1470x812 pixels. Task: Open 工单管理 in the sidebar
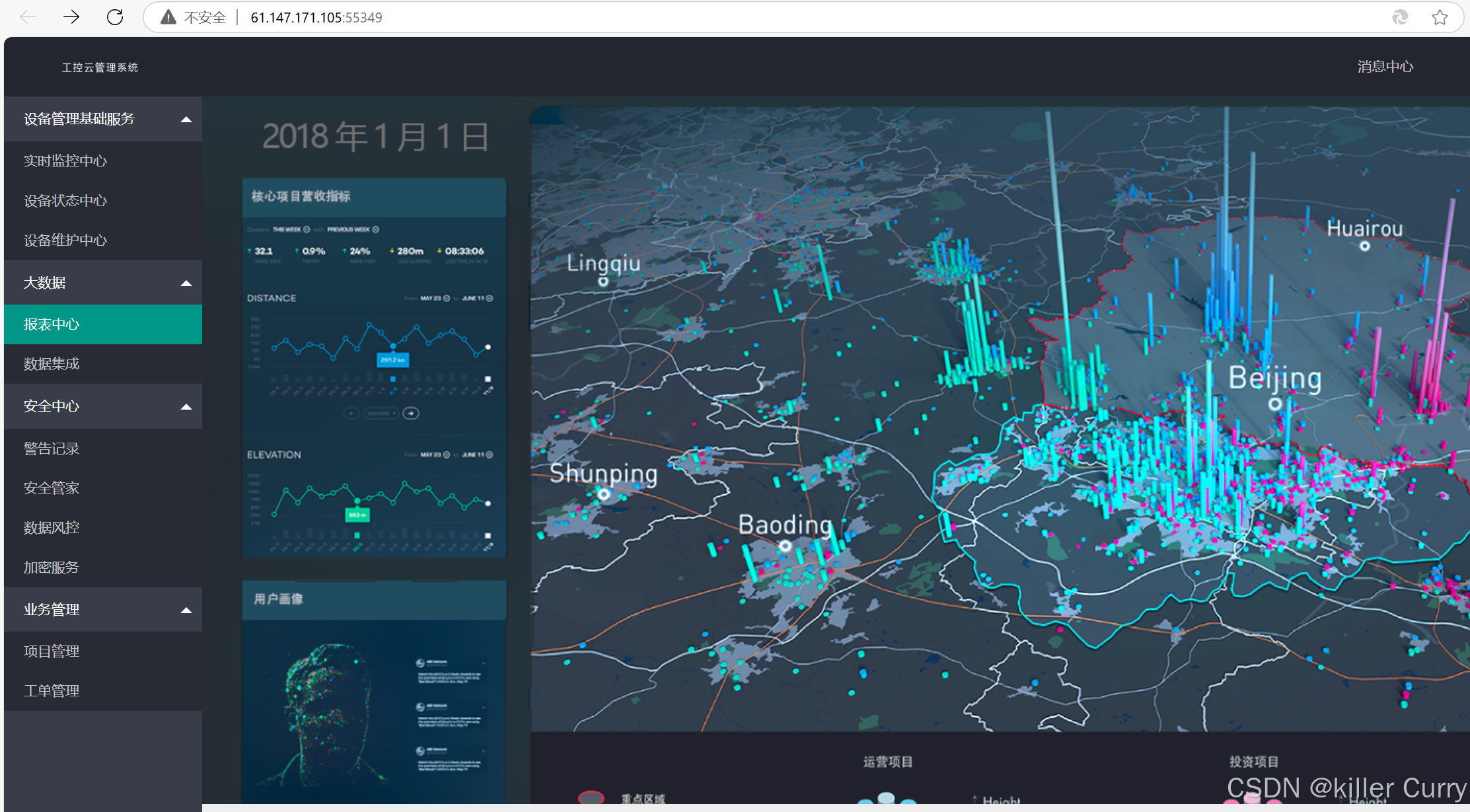(52, 691)
